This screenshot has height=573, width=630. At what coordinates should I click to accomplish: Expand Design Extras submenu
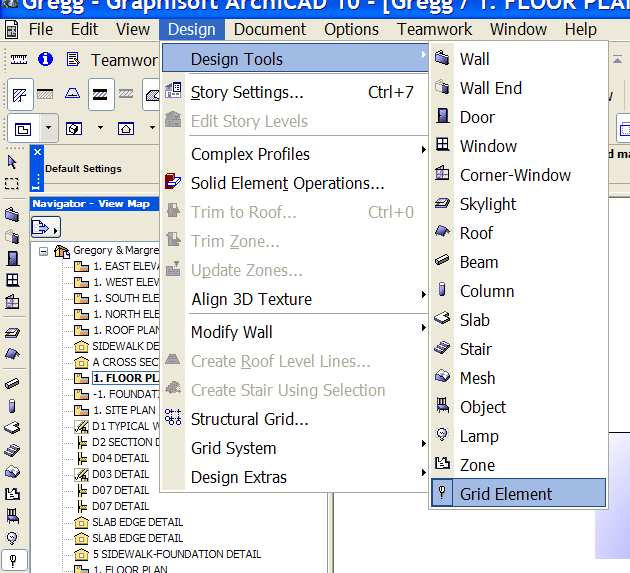[x=295, y=477]
